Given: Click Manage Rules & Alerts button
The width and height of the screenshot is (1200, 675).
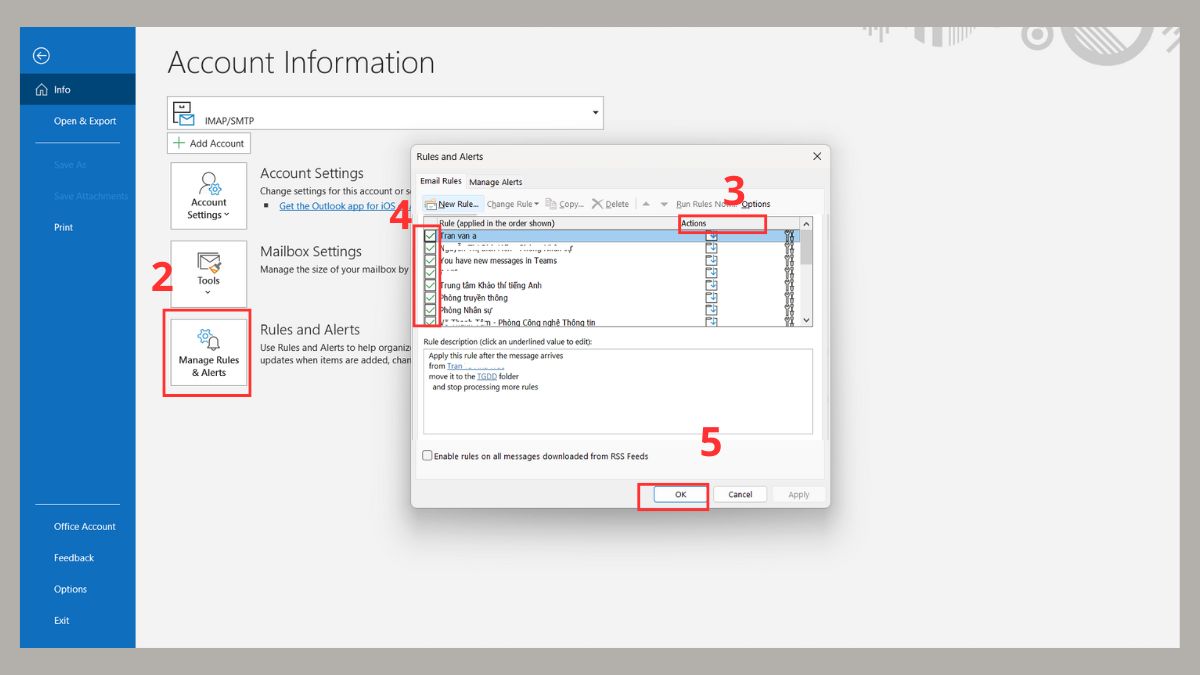Looking at the screenshot, I should coord(209,352).
